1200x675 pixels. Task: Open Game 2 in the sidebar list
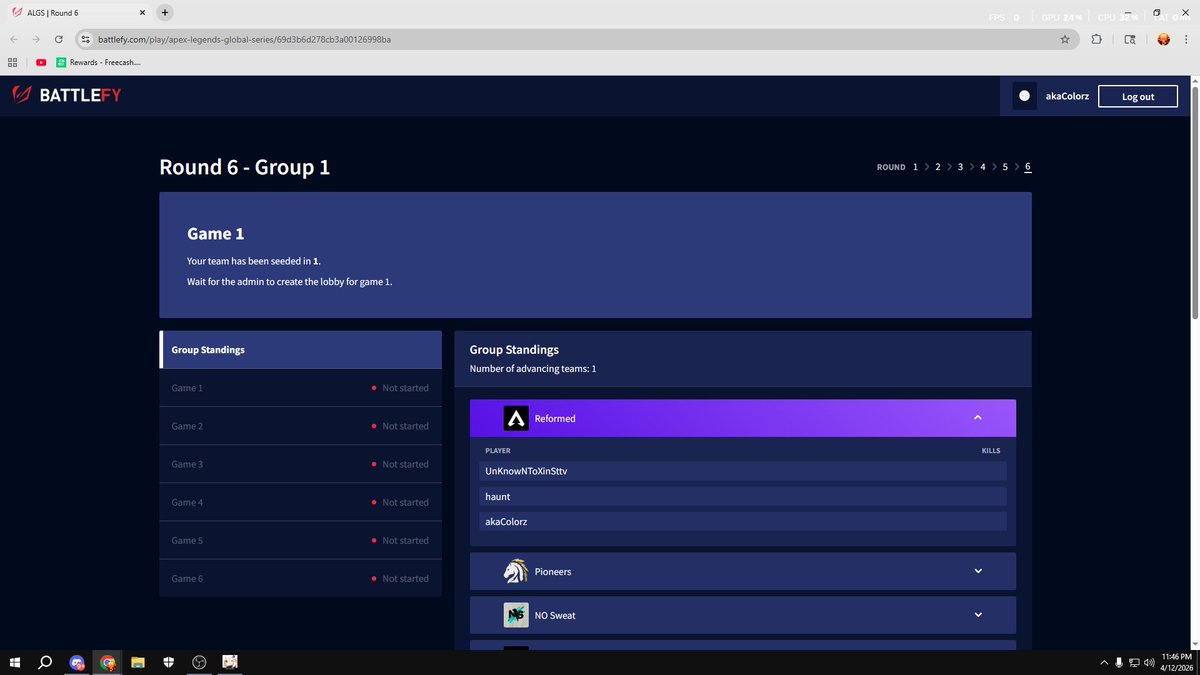point(300,426)
